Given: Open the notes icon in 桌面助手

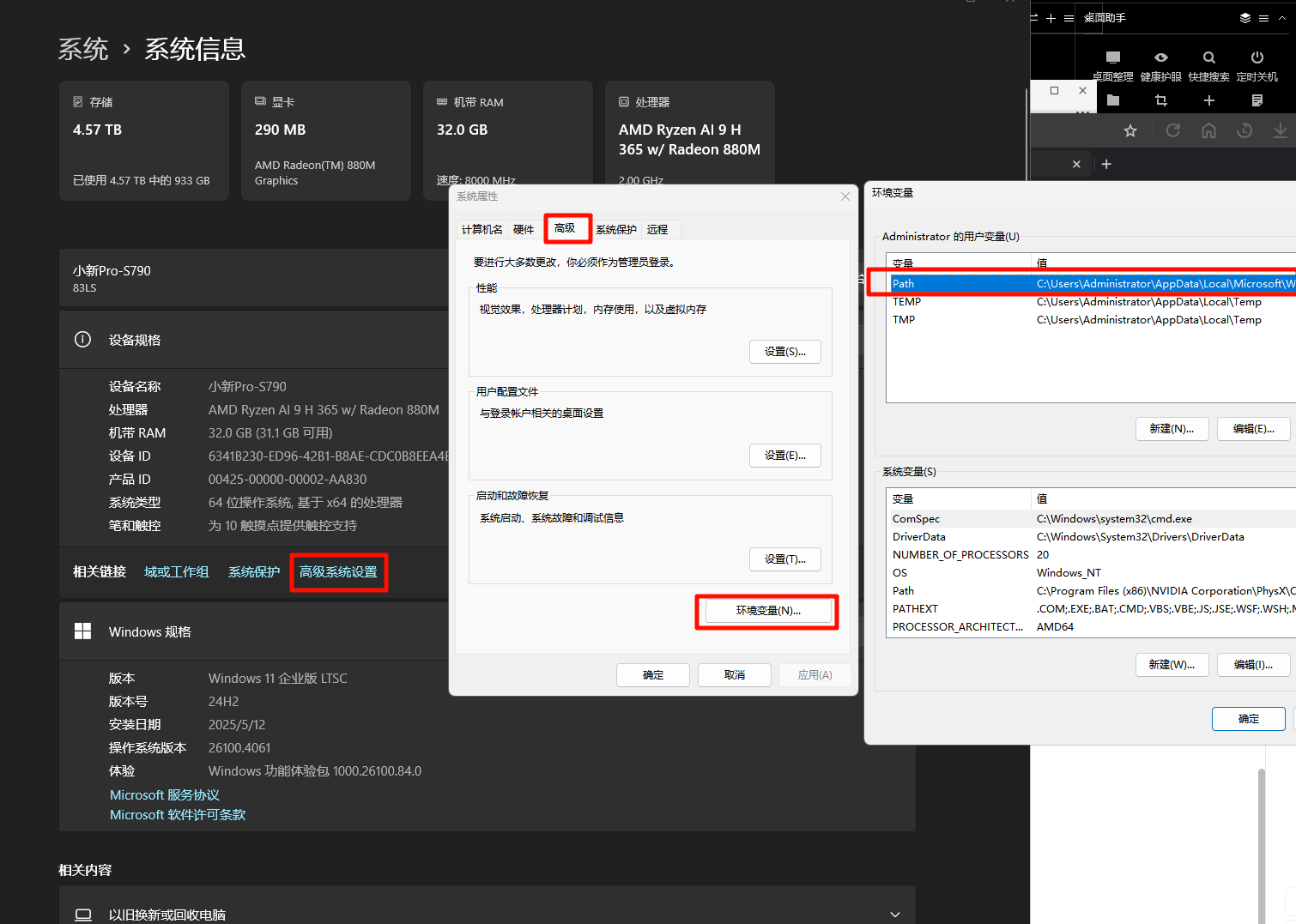Looking at the screenshot, I should point(1257,100).
